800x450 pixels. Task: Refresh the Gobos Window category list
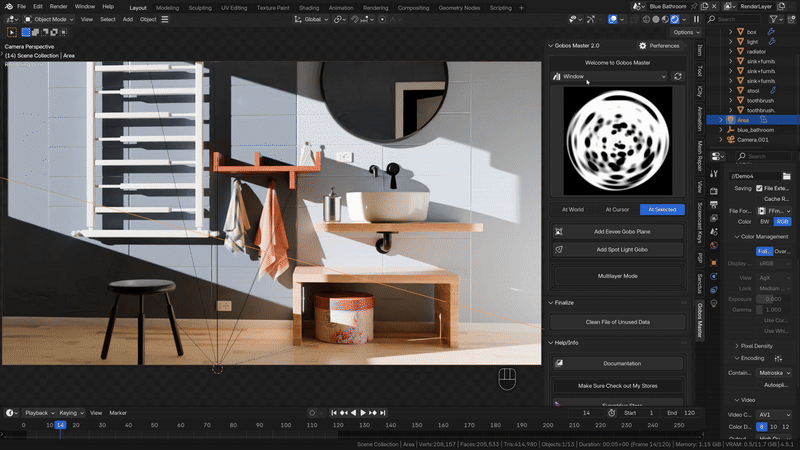(x=678, y=76)
